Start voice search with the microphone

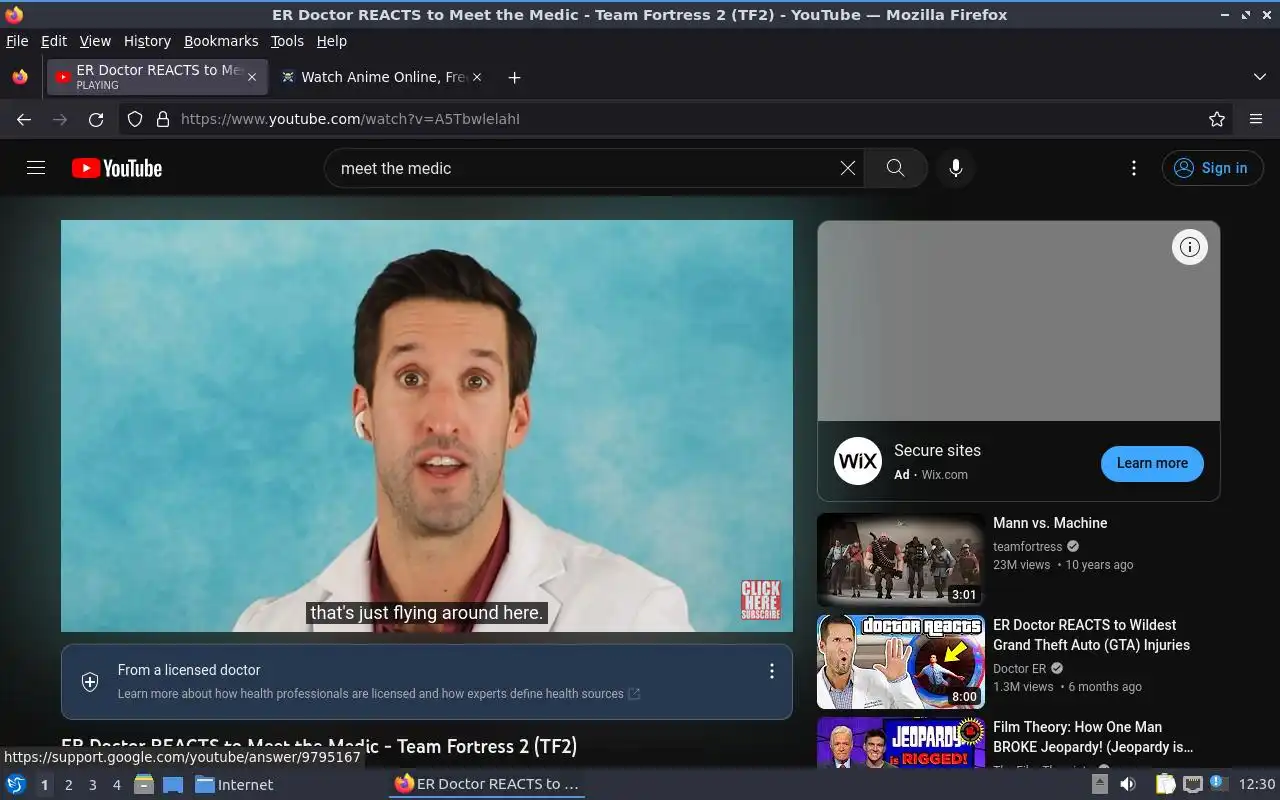[956, 168]
